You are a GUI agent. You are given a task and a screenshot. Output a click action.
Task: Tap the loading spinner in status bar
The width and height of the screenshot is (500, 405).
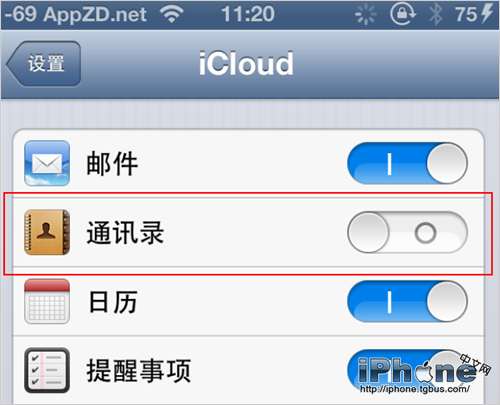pos(365,15)
